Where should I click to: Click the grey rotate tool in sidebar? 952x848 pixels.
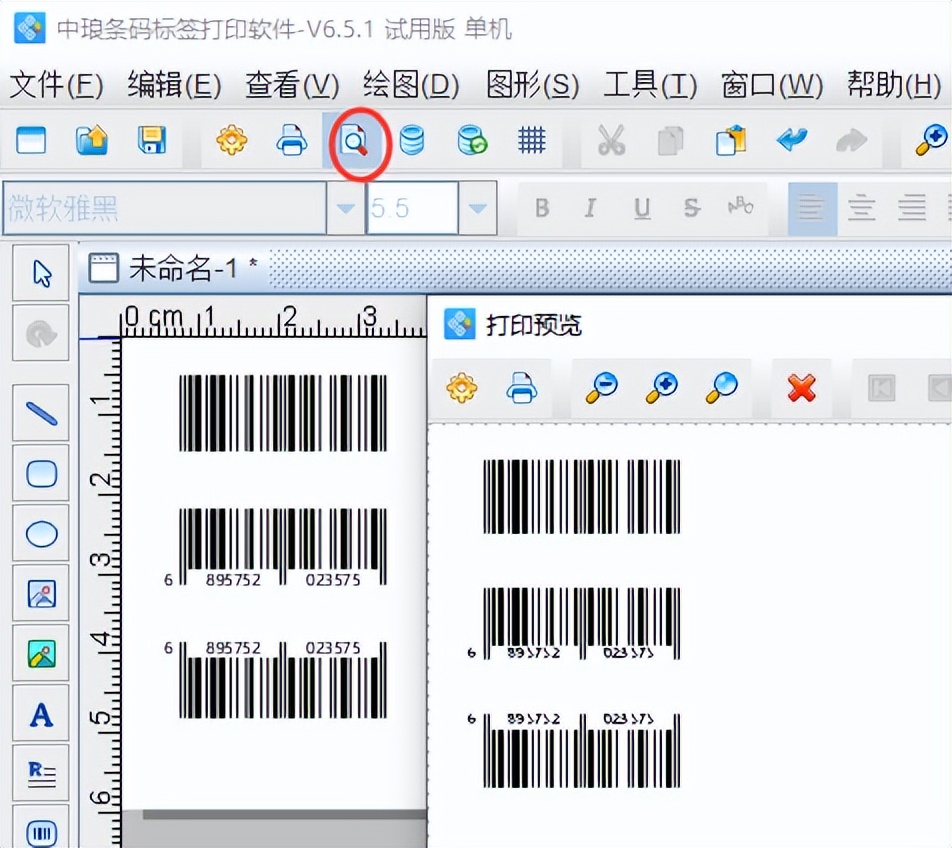coord(42,333)
